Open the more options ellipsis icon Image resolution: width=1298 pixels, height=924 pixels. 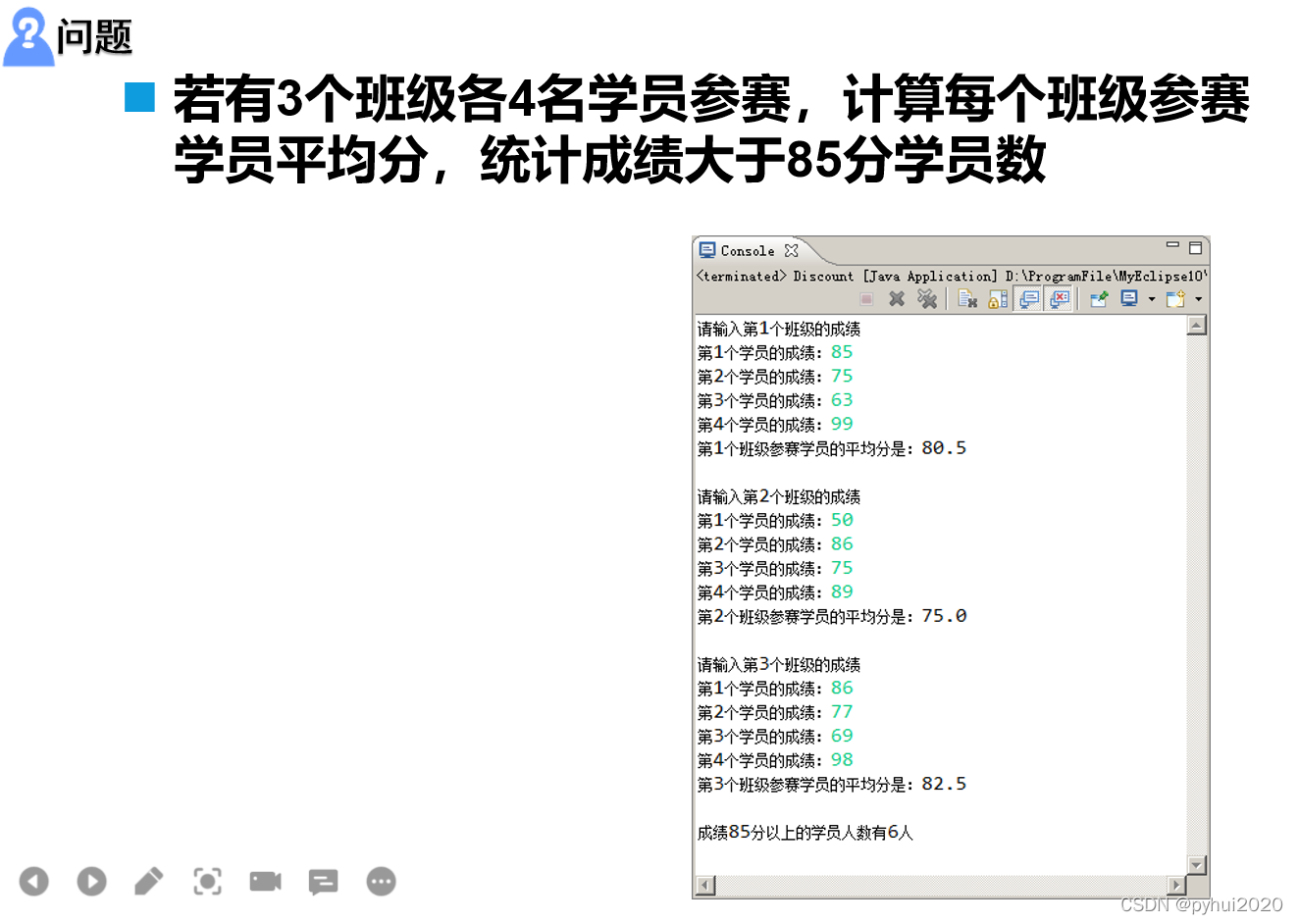[381, 881]
